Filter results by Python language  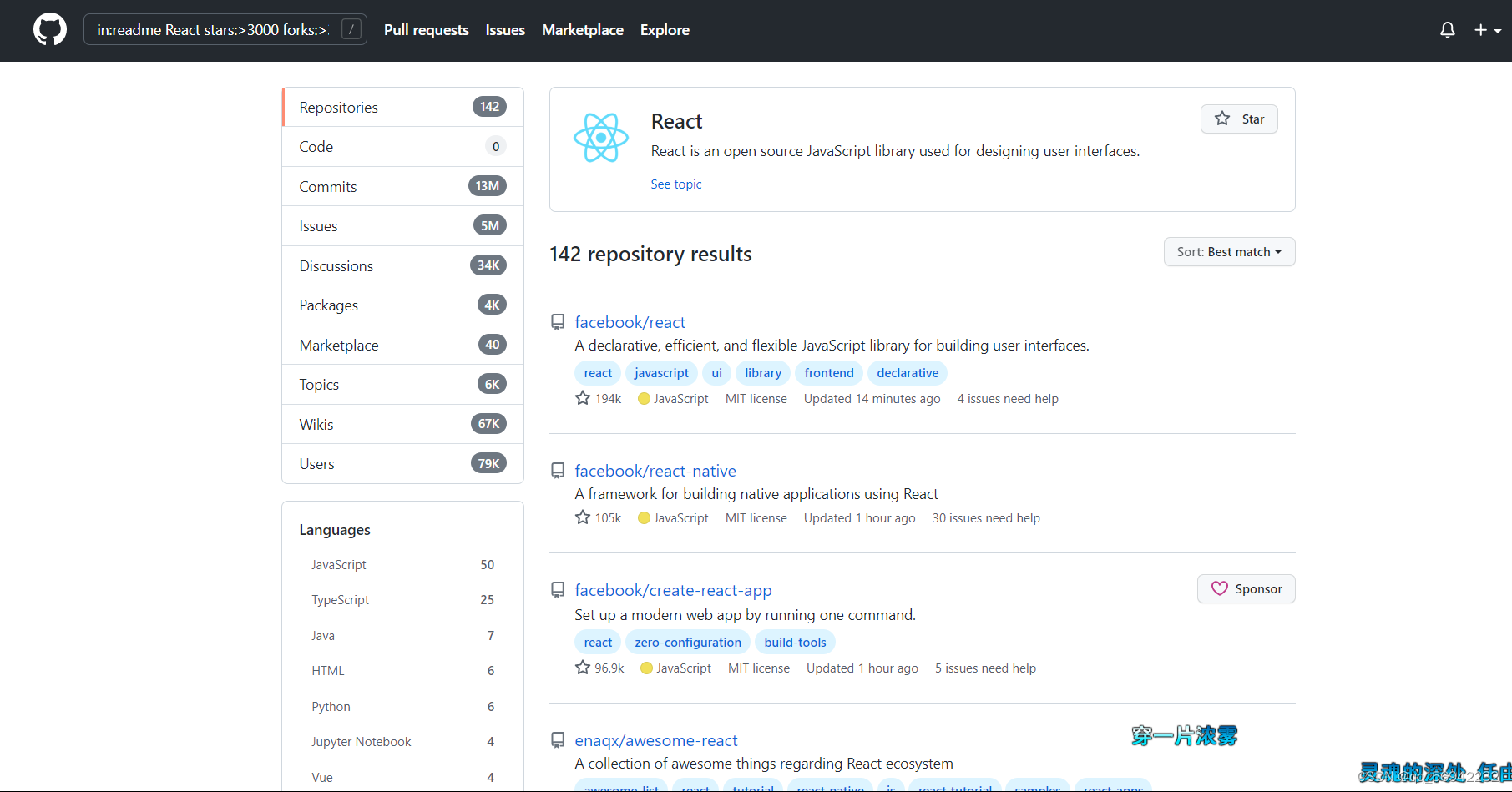click(402, 707)
